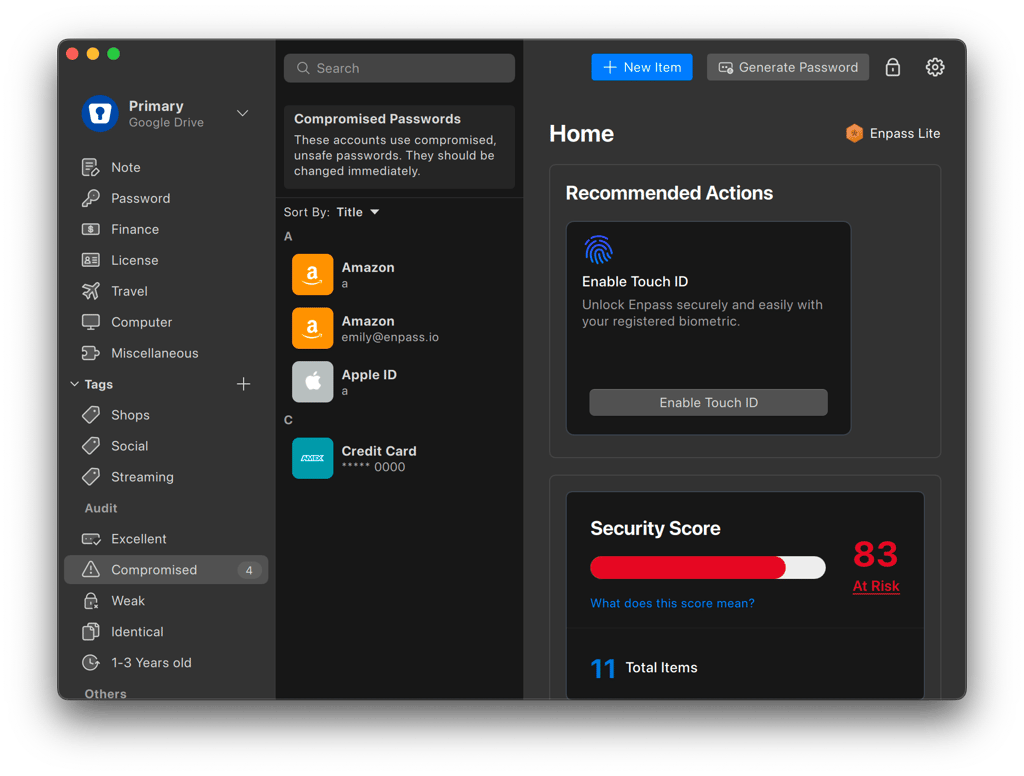Click the Apple ID logo thumbnail
The image size is (1024, 776).
pos(312,381)
